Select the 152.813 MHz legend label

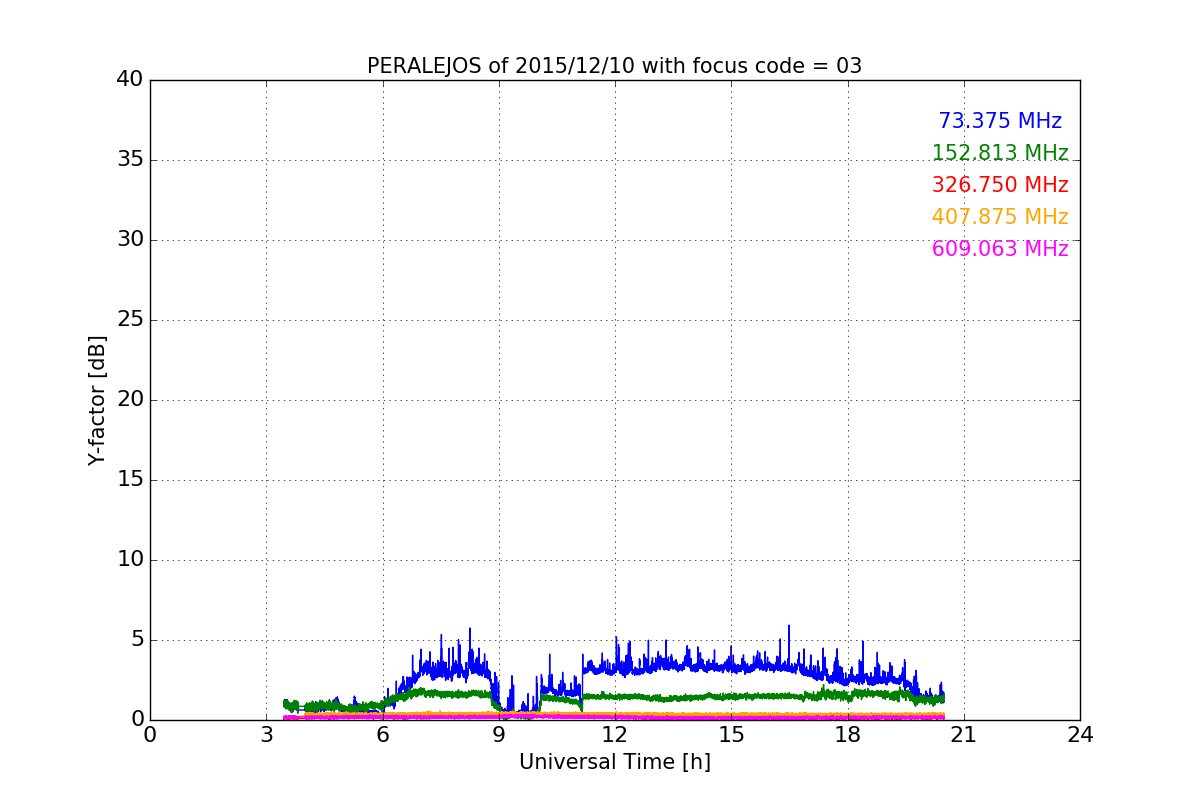coord(1000,153)
